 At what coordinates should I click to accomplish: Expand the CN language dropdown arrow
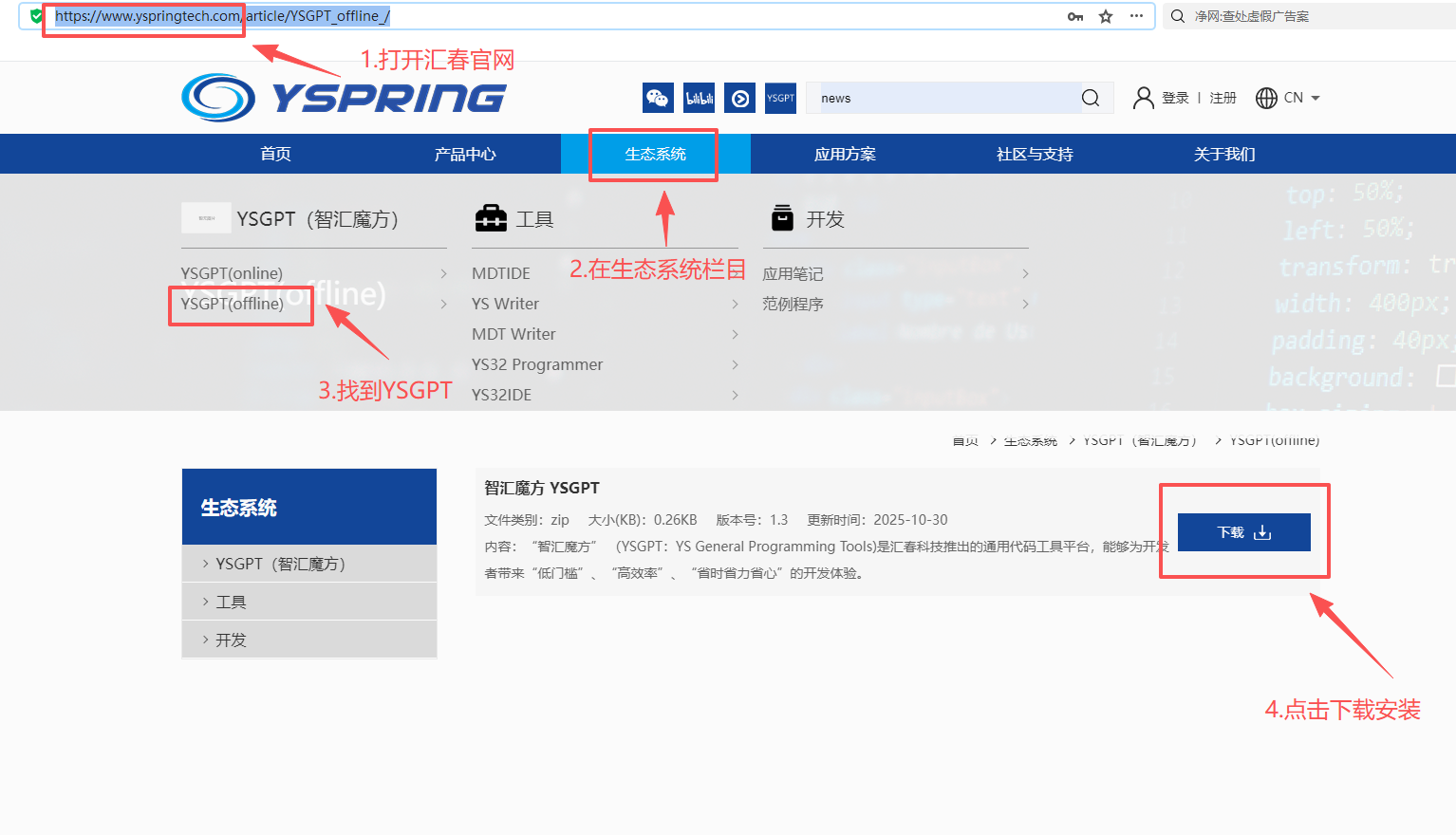click(1316, 98)
